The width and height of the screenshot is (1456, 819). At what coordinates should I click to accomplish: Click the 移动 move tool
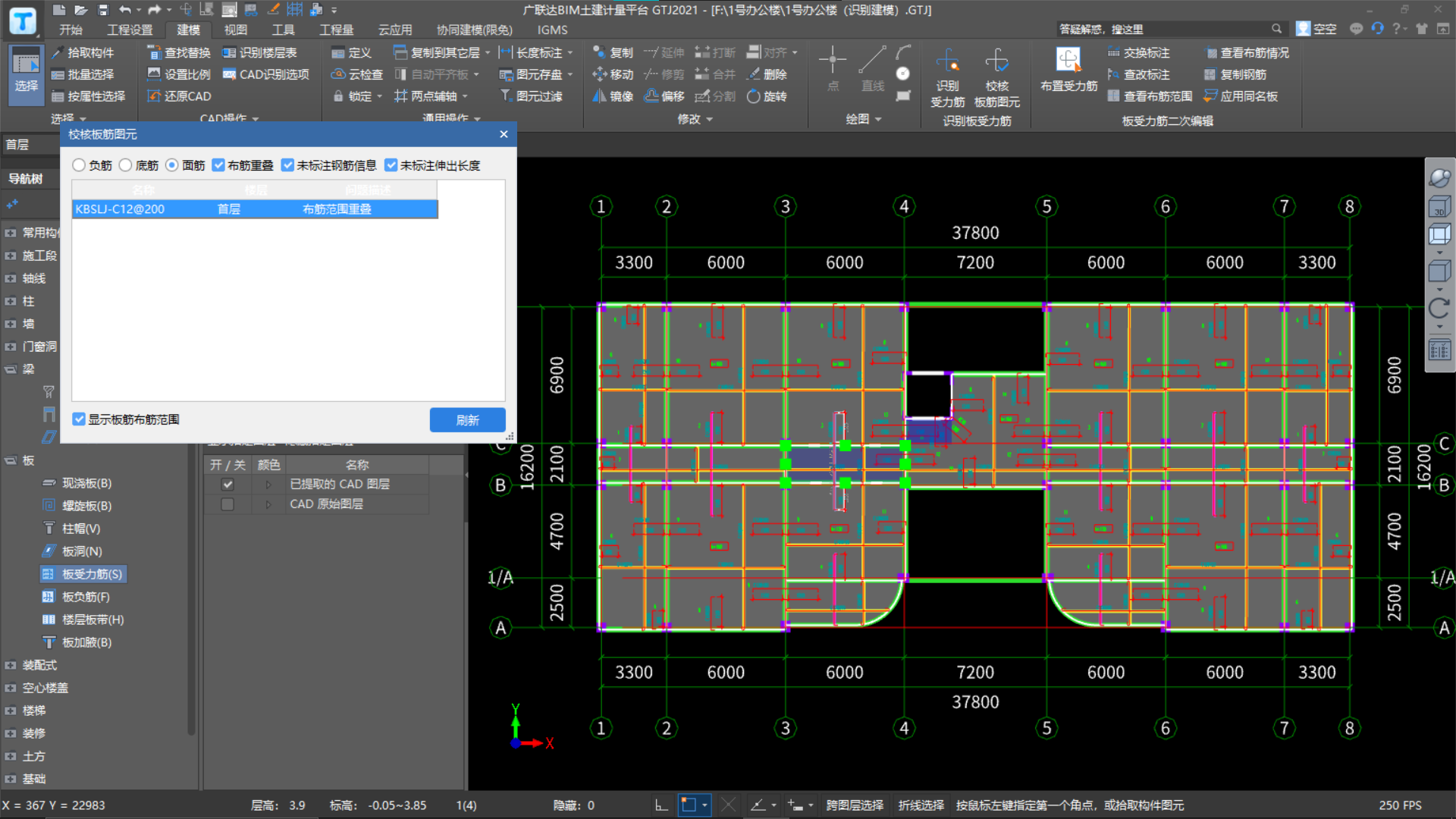click(613, 74)
